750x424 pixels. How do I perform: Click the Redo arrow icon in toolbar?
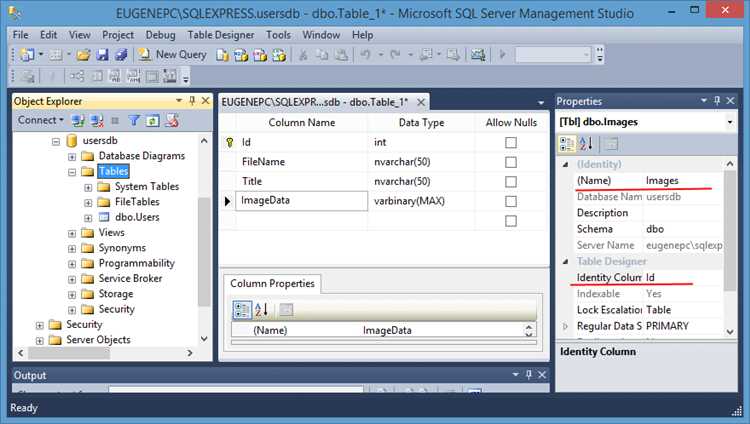(395, 55)
